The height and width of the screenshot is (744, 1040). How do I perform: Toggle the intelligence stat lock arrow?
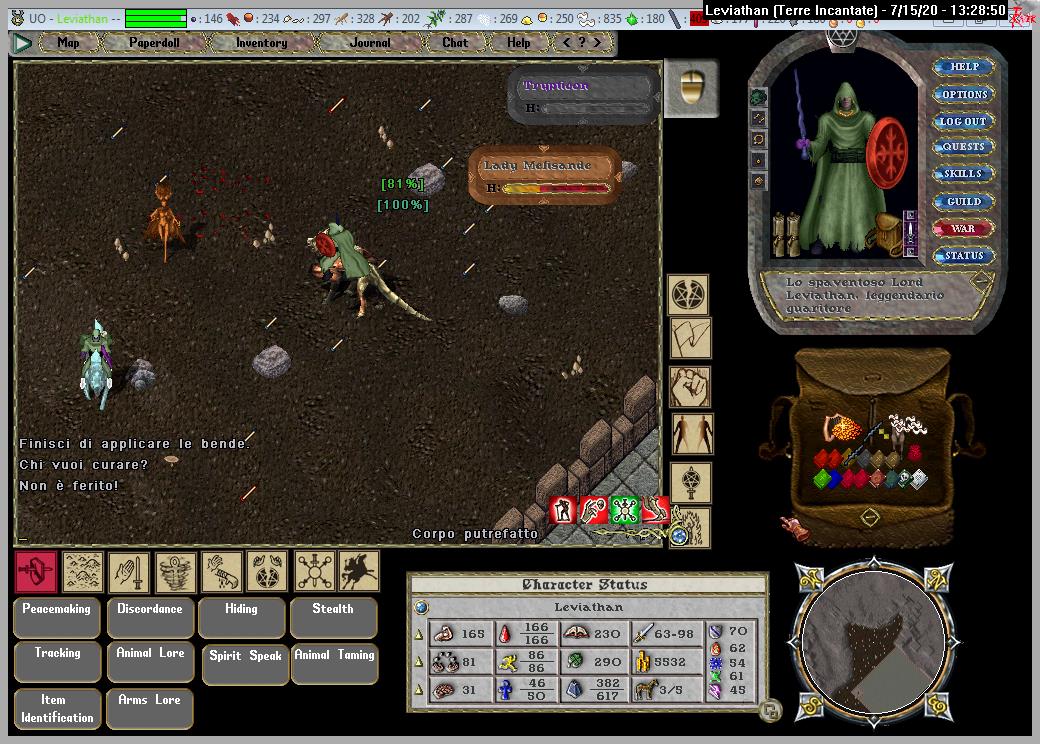pos(419,690)
